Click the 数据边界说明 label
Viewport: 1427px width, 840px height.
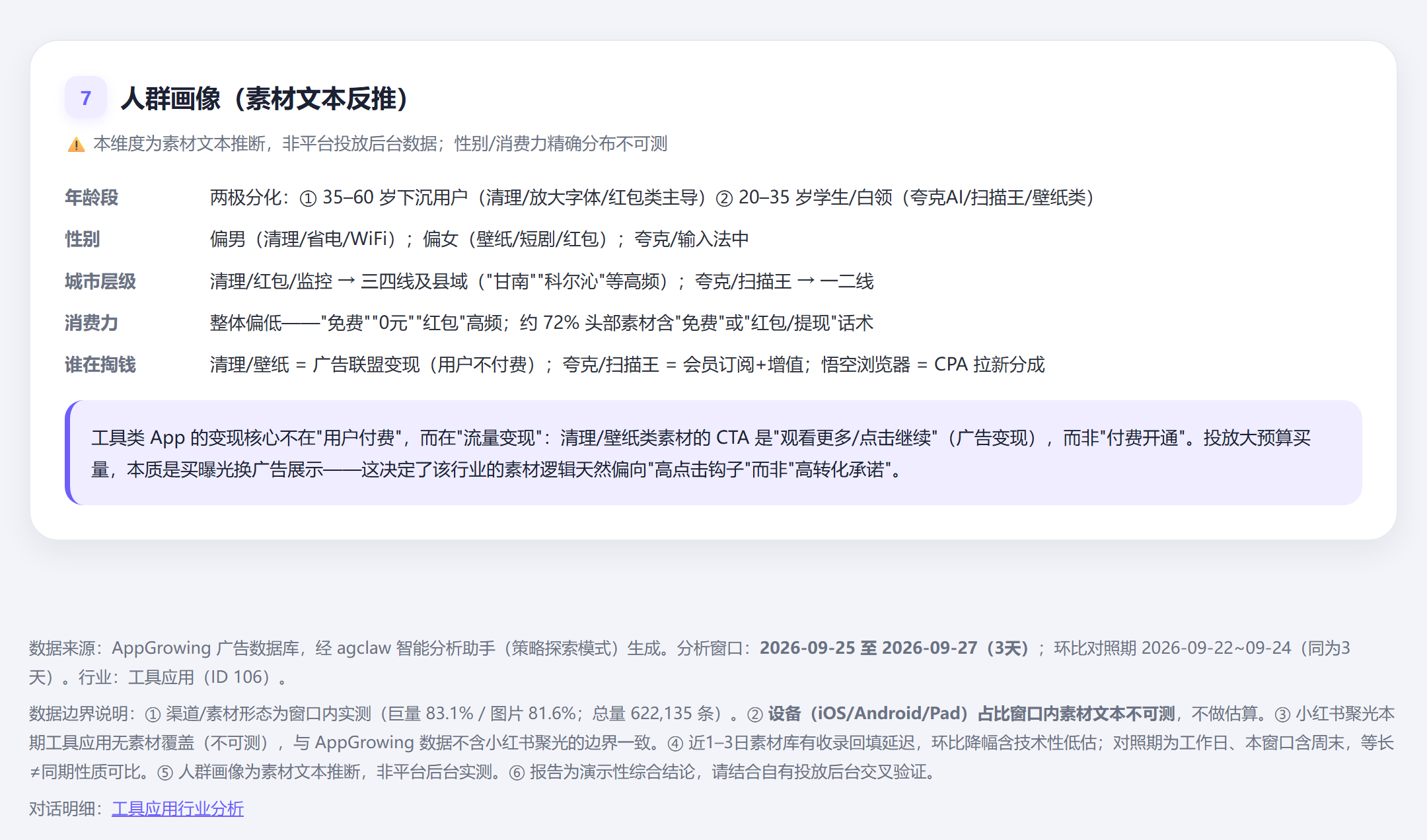pyautogui.click(x=79, y=713)
